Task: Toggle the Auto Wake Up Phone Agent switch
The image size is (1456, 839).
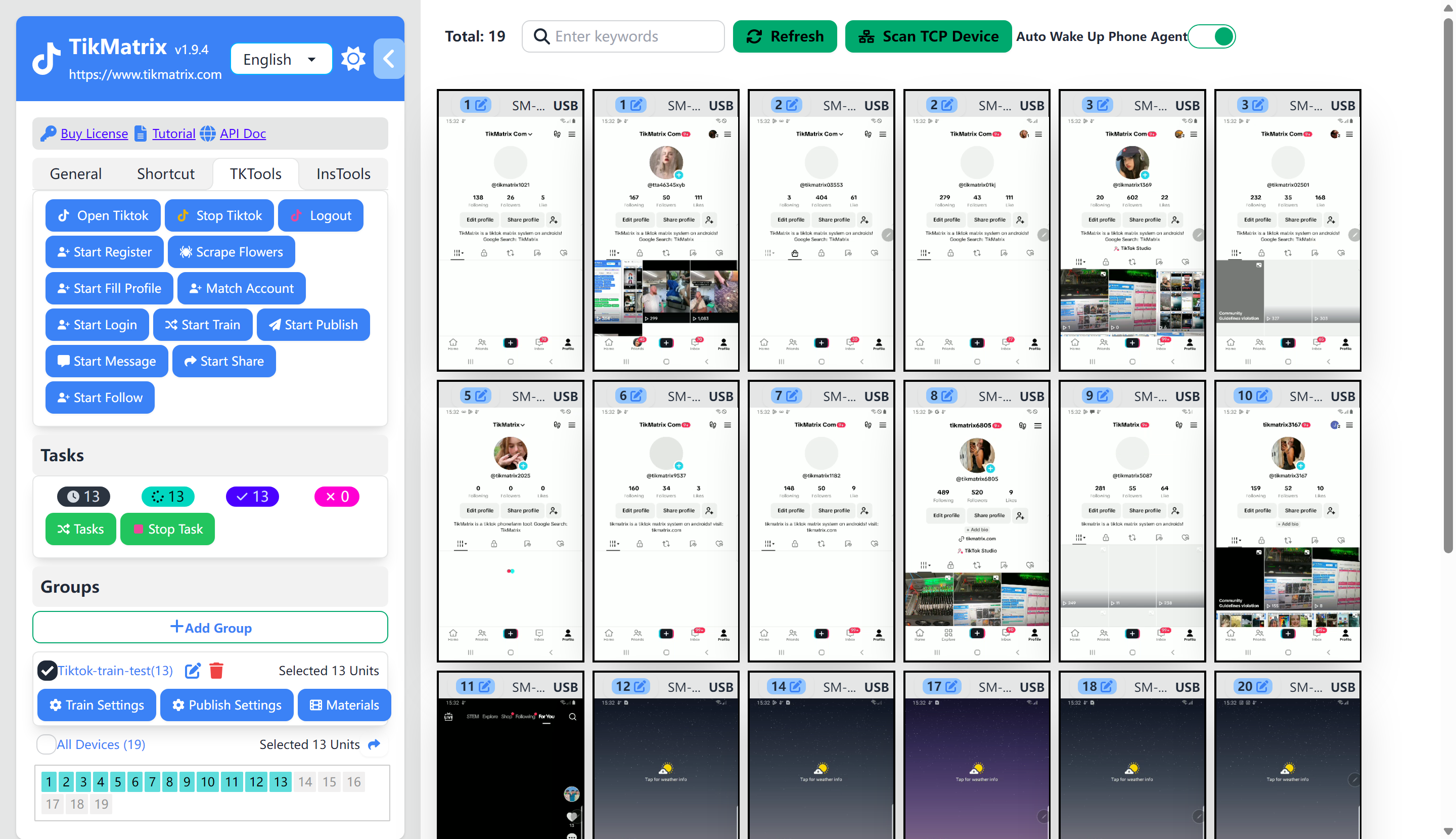Action: click(x=1213, y=36)
